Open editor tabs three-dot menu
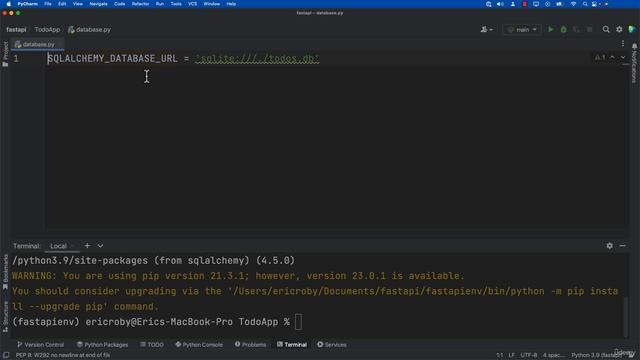This screenshot has width=640, height=360. tap(622, 44)
